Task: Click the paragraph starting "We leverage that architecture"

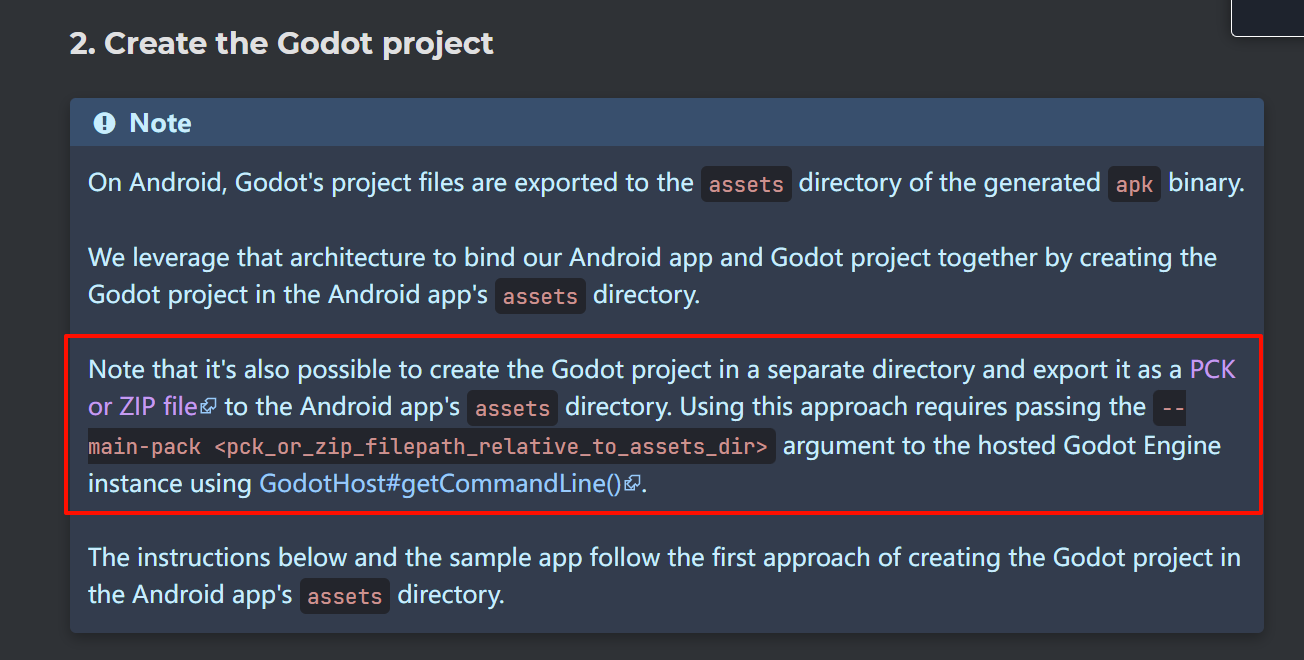Action: tap(652, 277)
